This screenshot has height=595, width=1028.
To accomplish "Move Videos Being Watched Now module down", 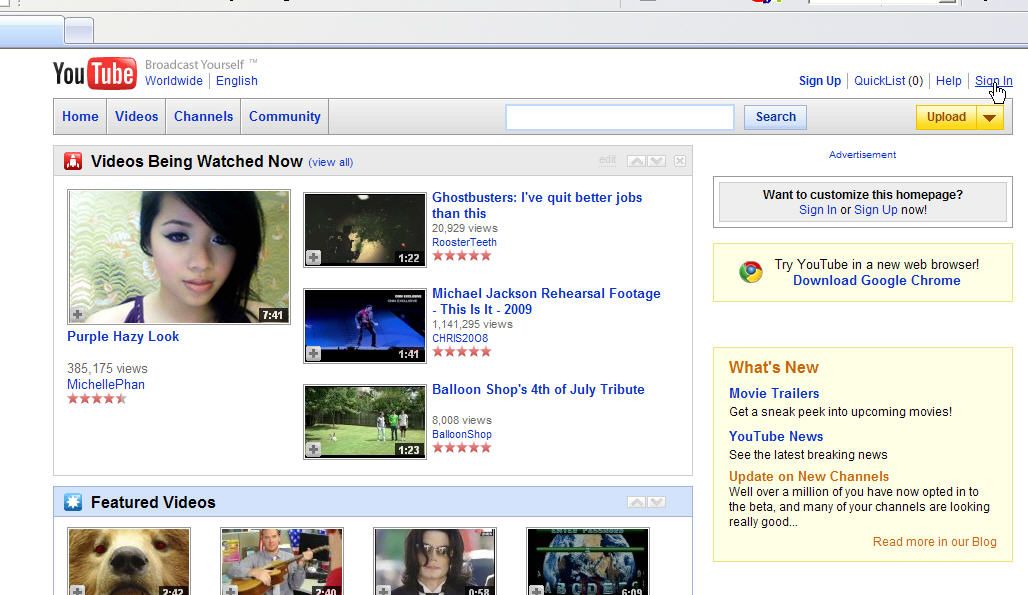I will (657, 161).
